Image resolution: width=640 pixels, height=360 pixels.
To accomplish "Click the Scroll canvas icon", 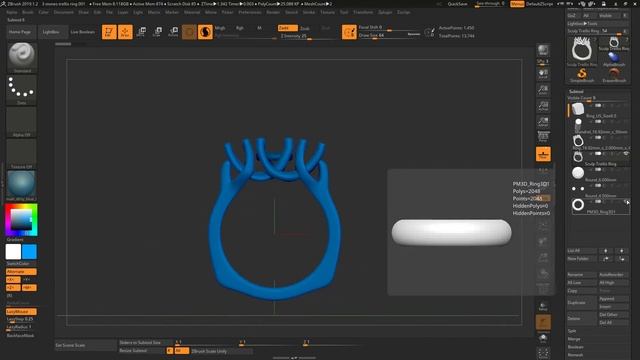I will coord(543,73).
